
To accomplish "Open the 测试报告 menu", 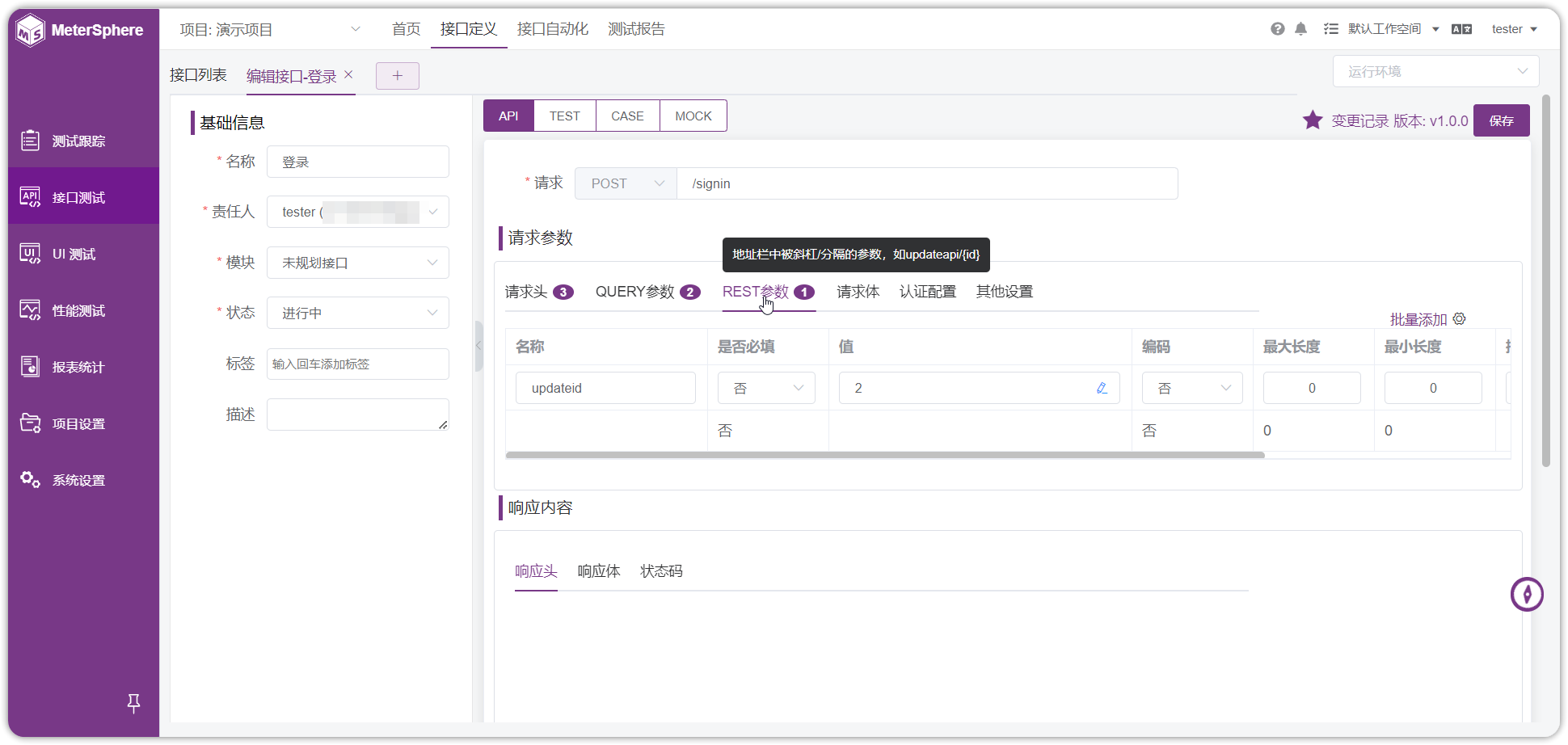I will [636, 29].
